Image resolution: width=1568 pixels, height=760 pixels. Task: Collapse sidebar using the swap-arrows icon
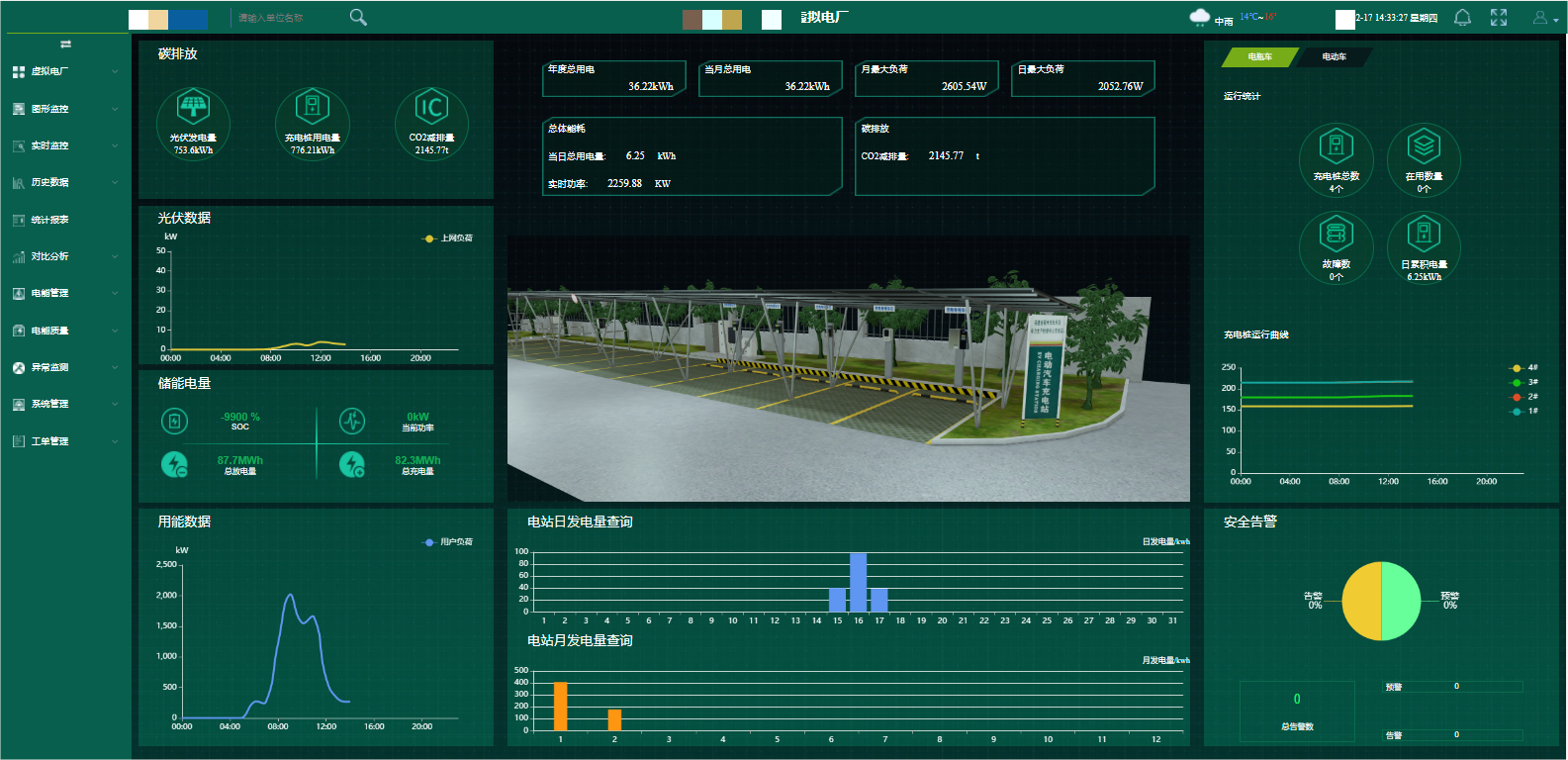[x=65, y=45]
